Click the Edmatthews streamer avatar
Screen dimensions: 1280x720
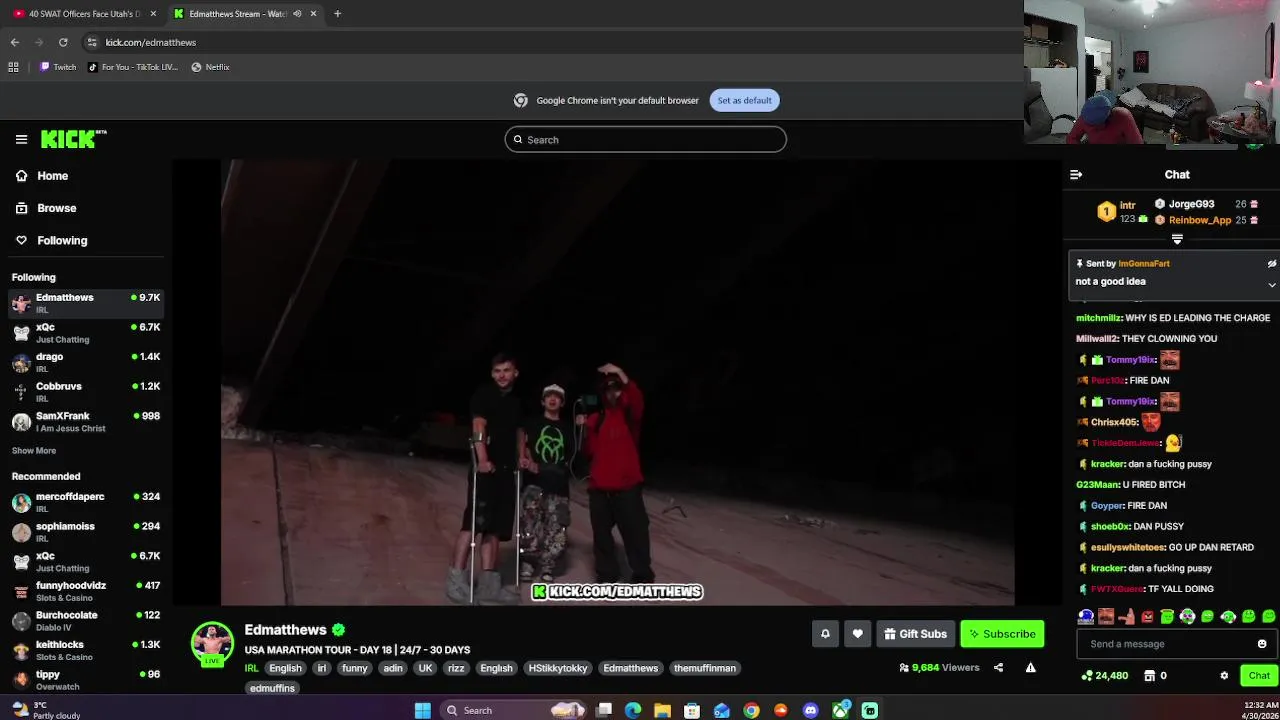212,643
